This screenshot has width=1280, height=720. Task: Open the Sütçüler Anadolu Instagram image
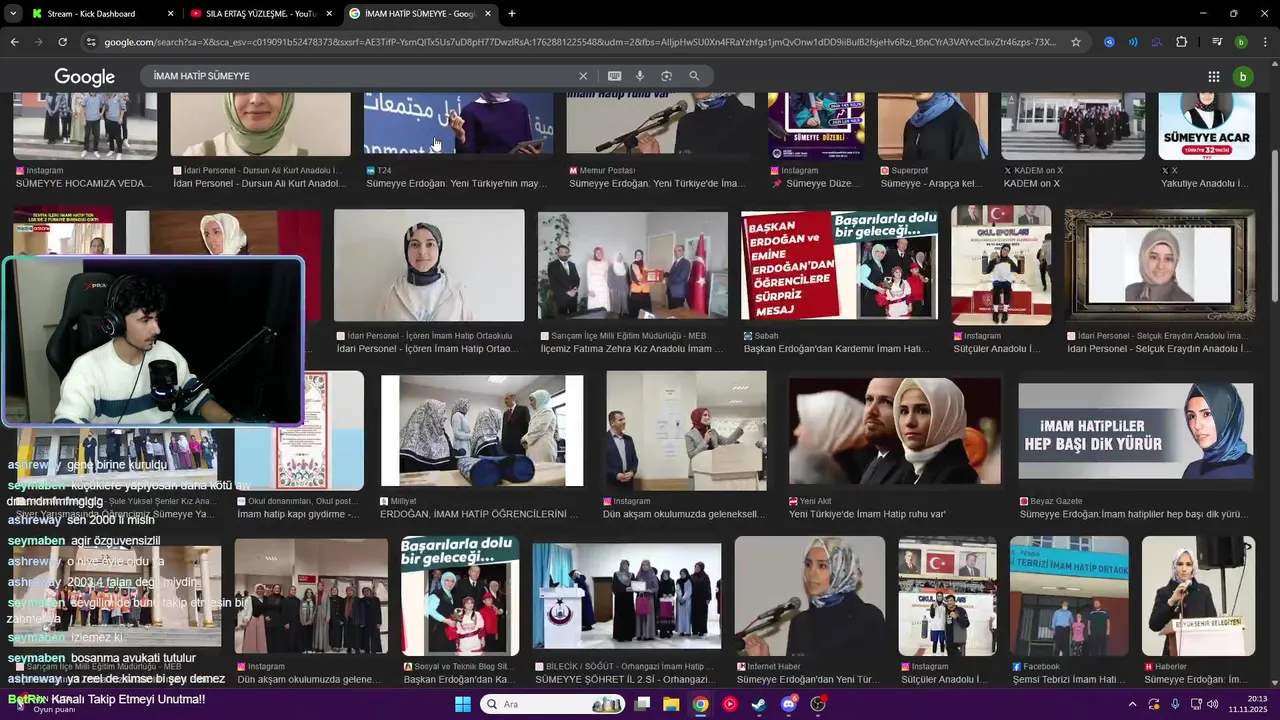(x=1001, y=265)
